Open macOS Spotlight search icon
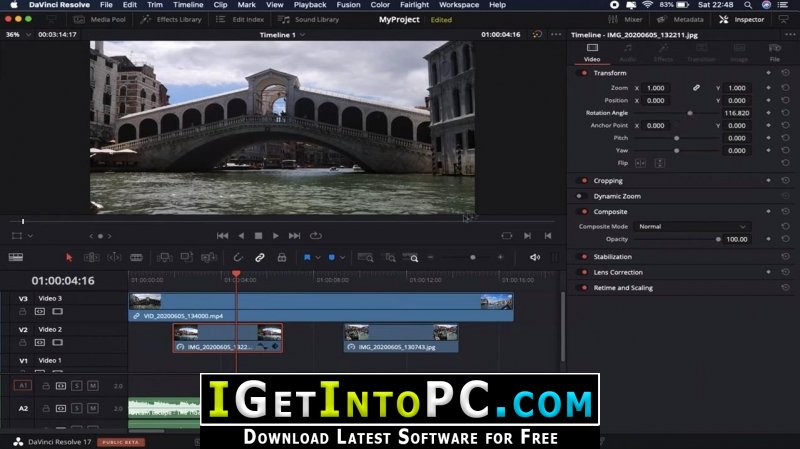 tap(747, 5)
